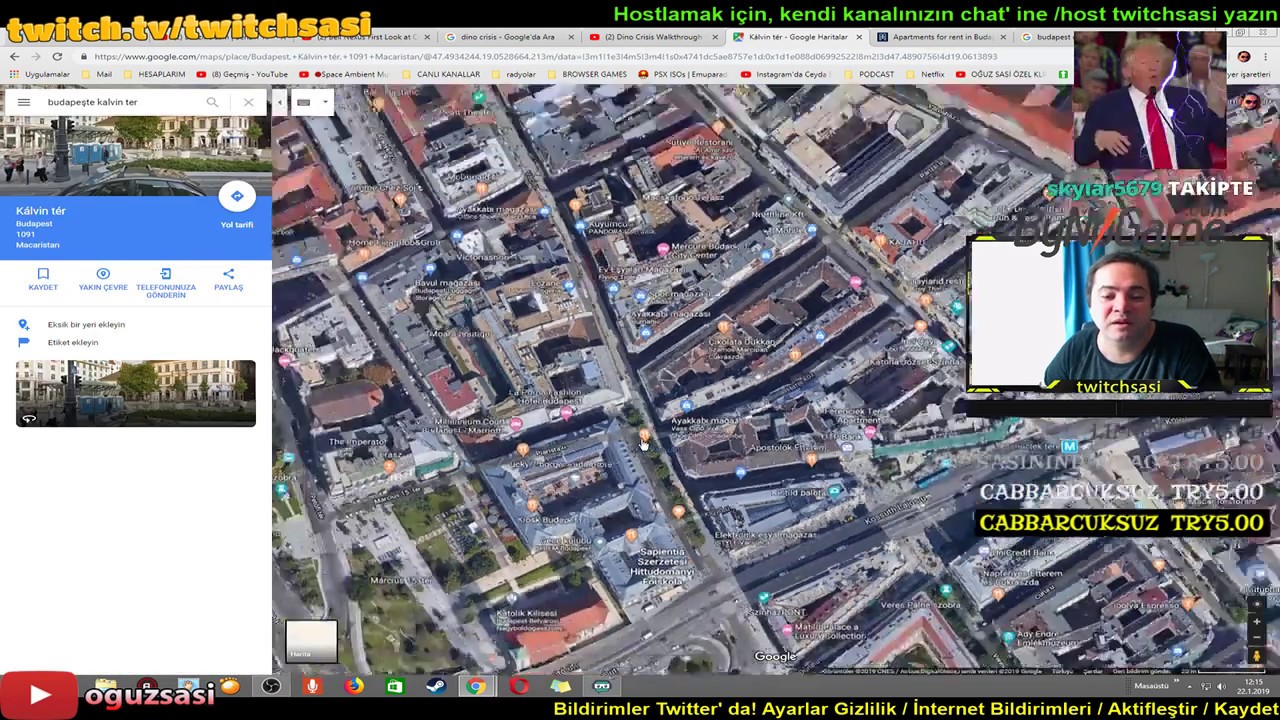Open Steam from the taskbar

coord(435,686)
